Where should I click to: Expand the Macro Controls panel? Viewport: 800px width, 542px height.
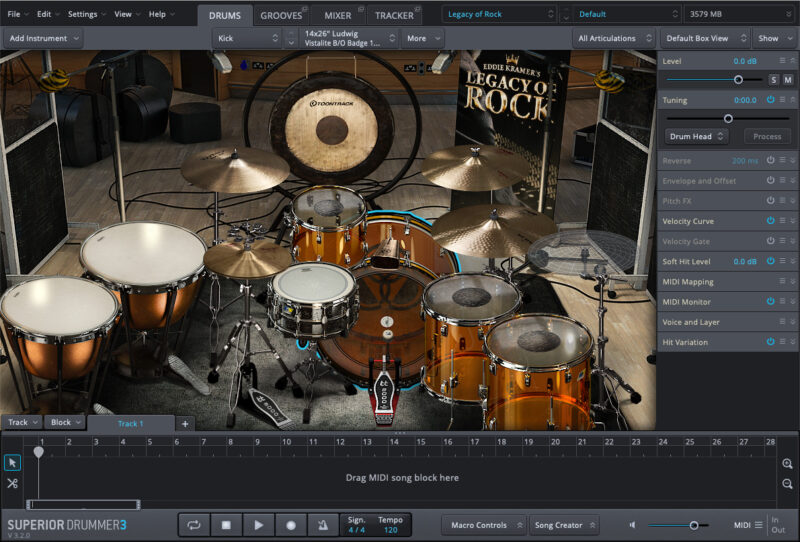pyautogui.click(x=484, y=525)
